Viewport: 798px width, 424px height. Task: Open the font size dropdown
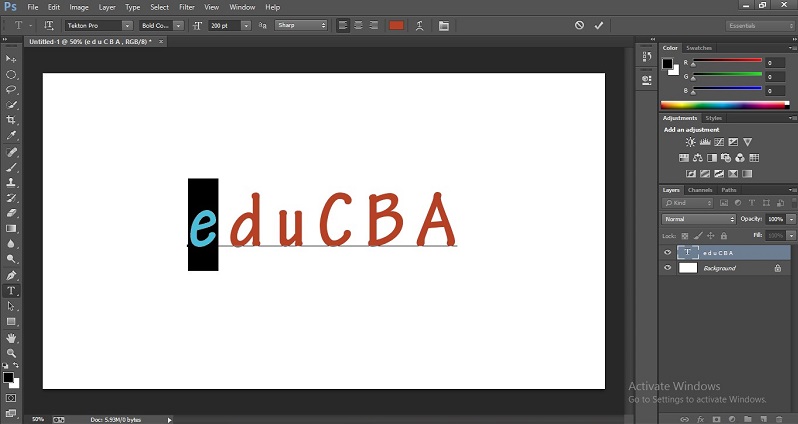246,25
